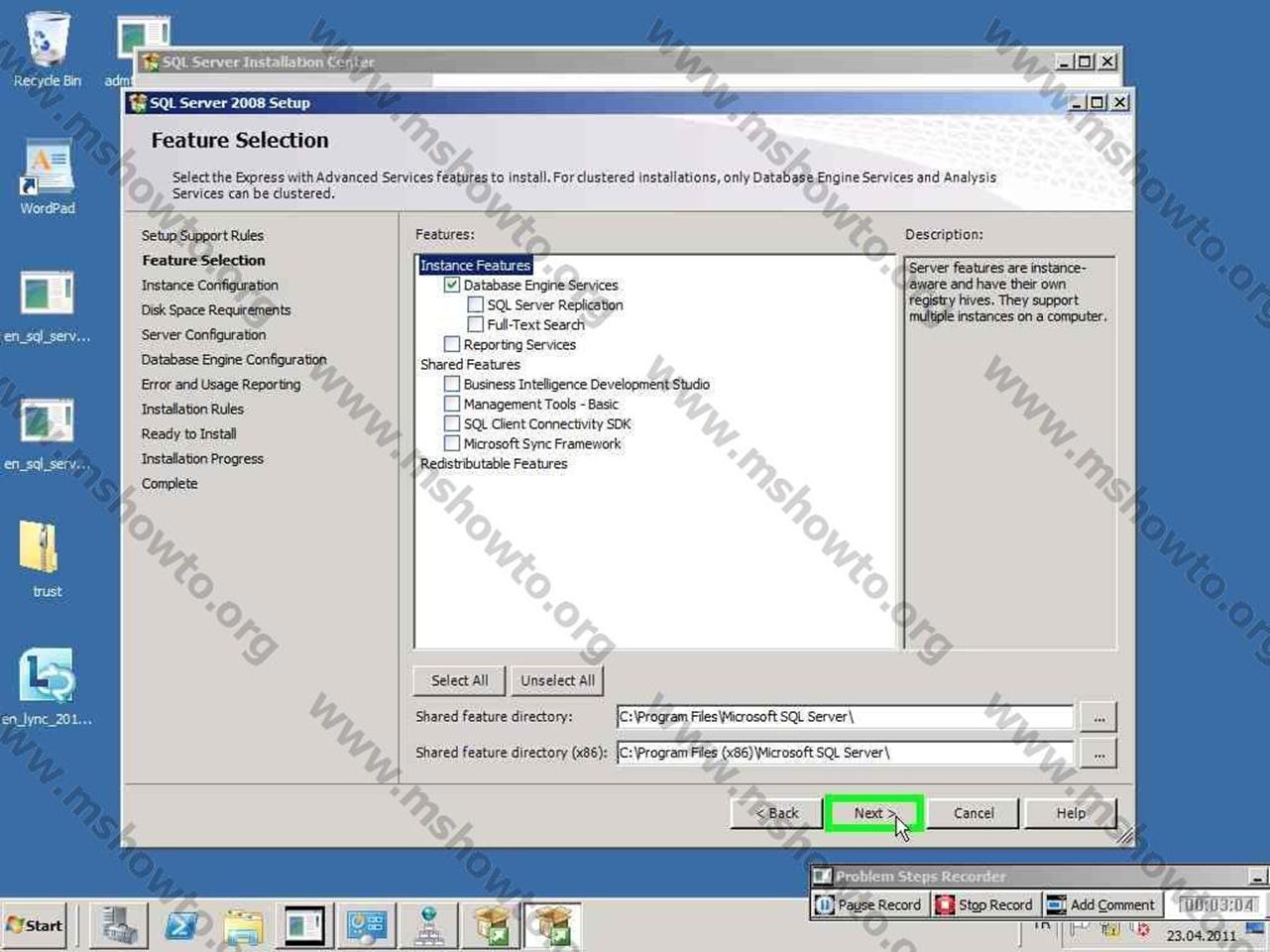1270x952 pixels.
Task: Click the Unselect All button
Action: tap(557, 680)
